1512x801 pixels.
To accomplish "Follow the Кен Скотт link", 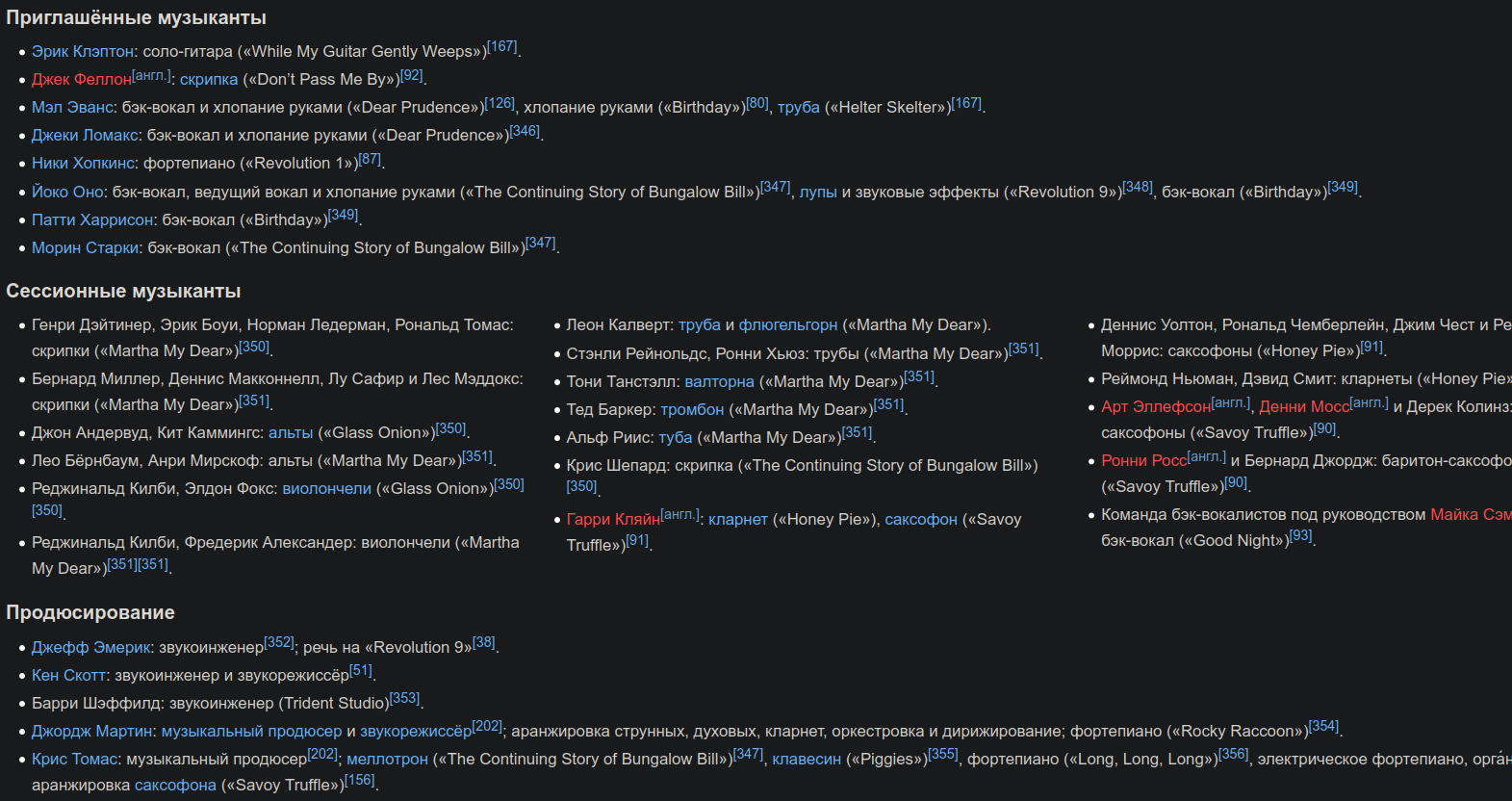I will pyautogui.click(x=69, y=675).
